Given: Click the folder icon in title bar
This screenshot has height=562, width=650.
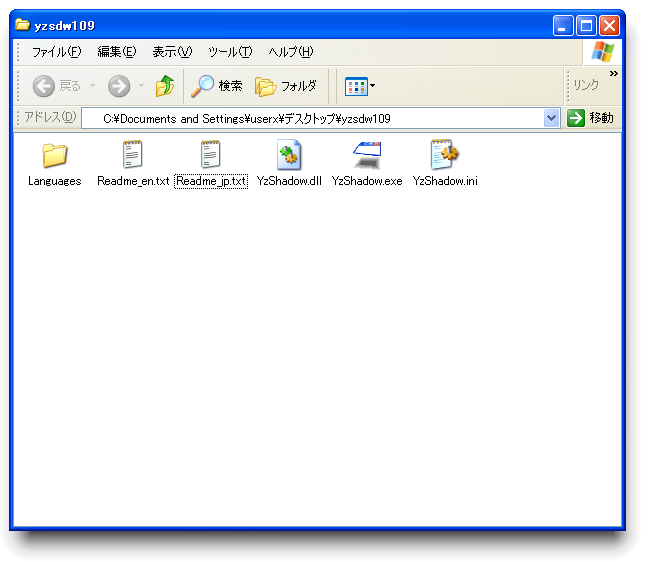Looking at the screenshot, I should click(22, 25).
